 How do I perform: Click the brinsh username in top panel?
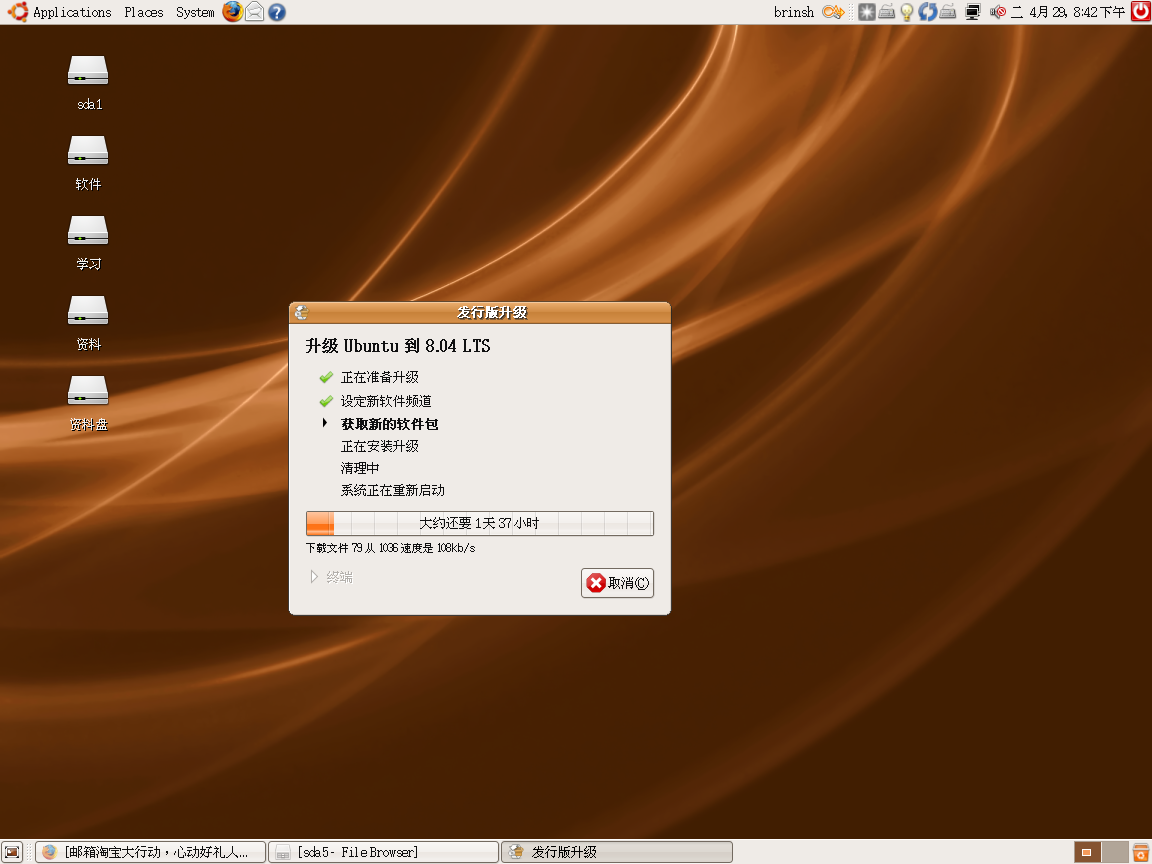click(x=794, y=12)
